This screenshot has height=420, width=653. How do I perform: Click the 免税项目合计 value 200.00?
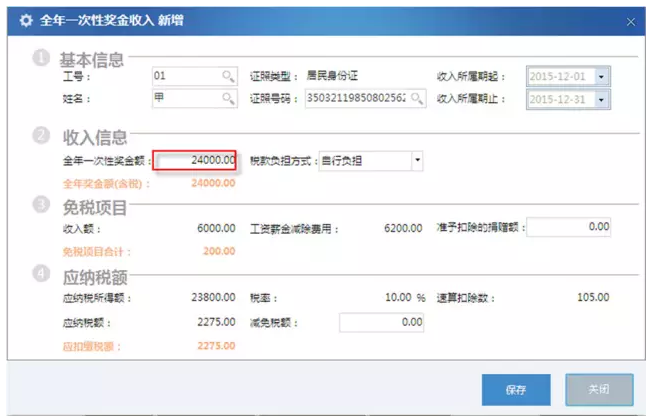(219, 251)
